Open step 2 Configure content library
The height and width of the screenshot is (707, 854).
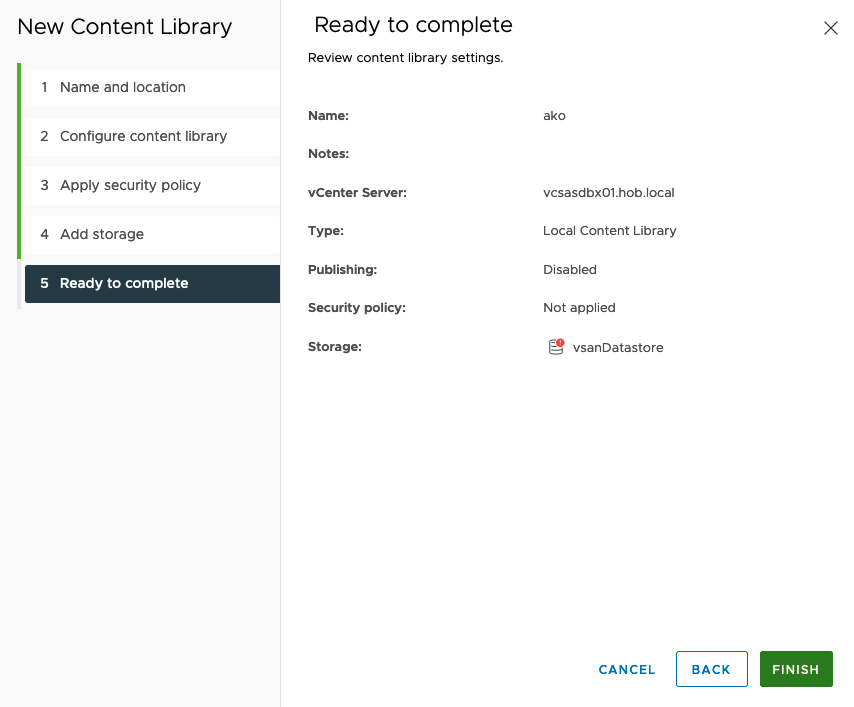(x=143, y=136)
